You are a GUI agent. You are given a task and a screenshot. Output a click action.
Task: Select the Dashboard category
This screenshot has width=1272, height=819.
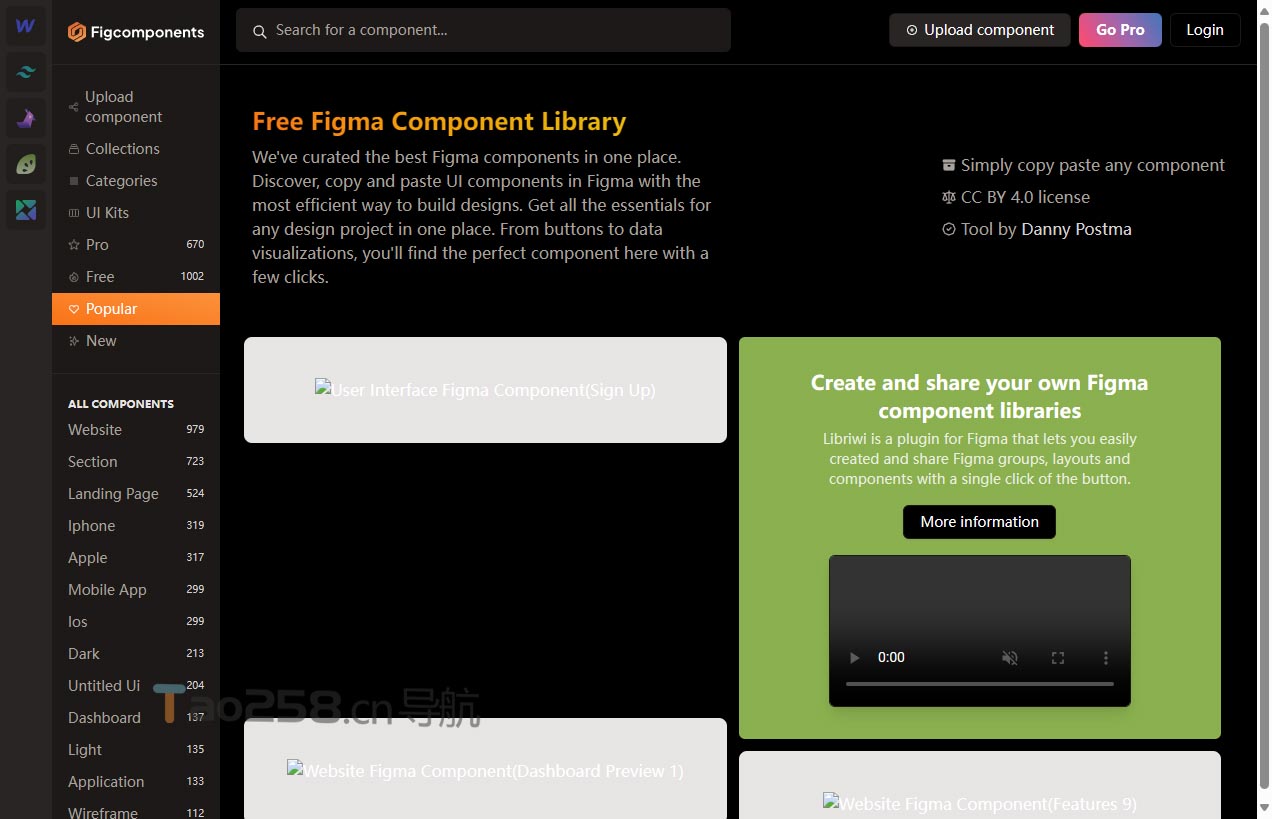point(136,718)
